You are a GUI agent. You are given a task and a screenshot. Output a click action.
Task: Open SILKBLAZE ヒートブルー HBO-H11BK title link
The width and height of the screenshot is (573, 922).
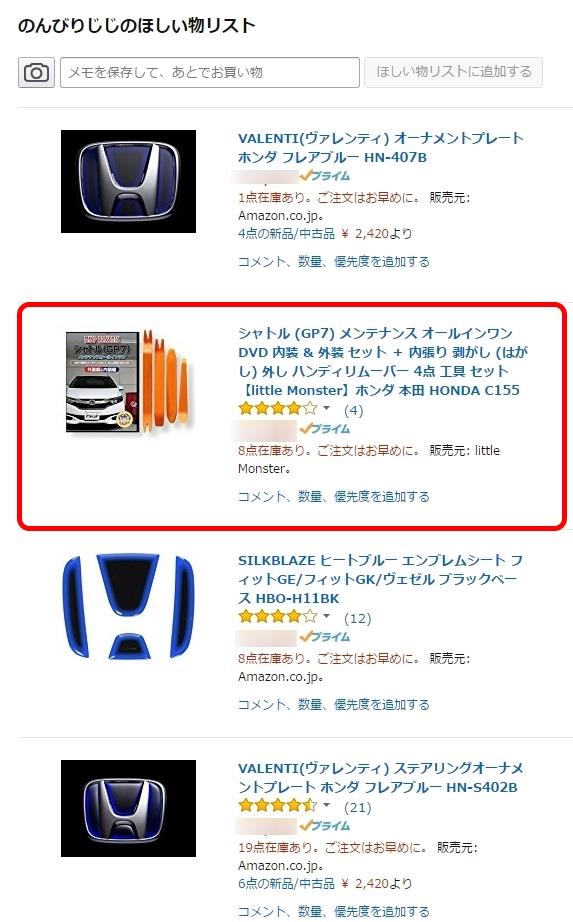tap(380, 579)
